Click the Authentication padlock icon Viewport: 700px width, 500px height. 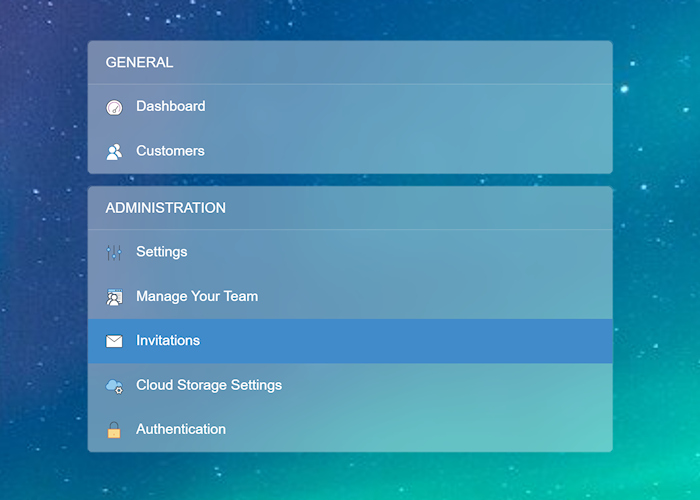tap(114, 430)
